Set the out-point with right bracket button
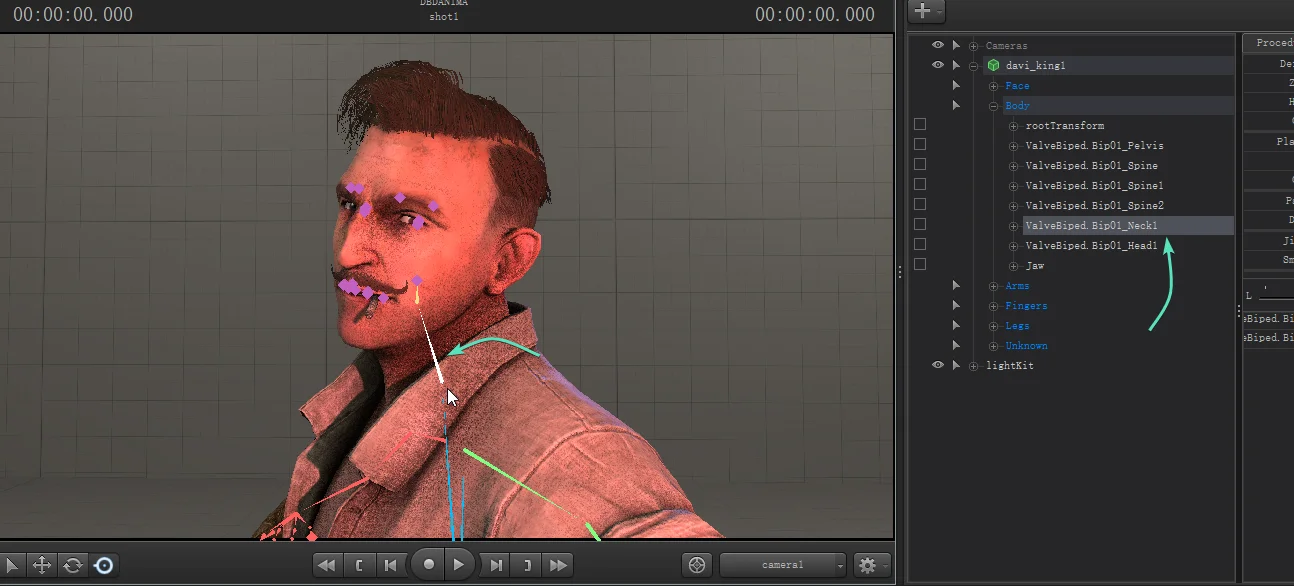1294x586 pixels. 527,565
